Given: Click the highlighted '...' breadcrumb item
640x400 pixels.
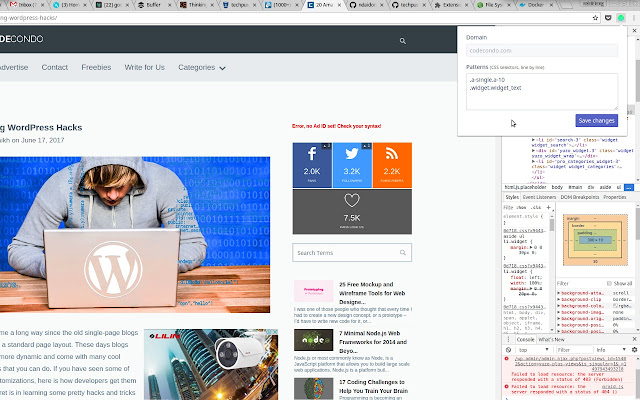Looking at the screenshot, I should [x=629, y=187].
